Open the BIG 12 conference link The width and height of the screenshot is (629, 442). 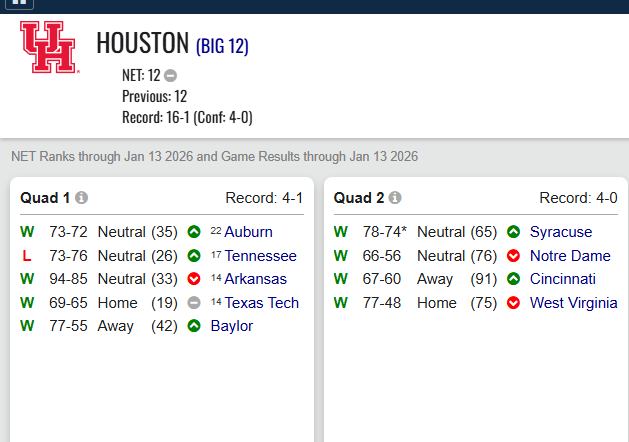[x=222, y=46]
